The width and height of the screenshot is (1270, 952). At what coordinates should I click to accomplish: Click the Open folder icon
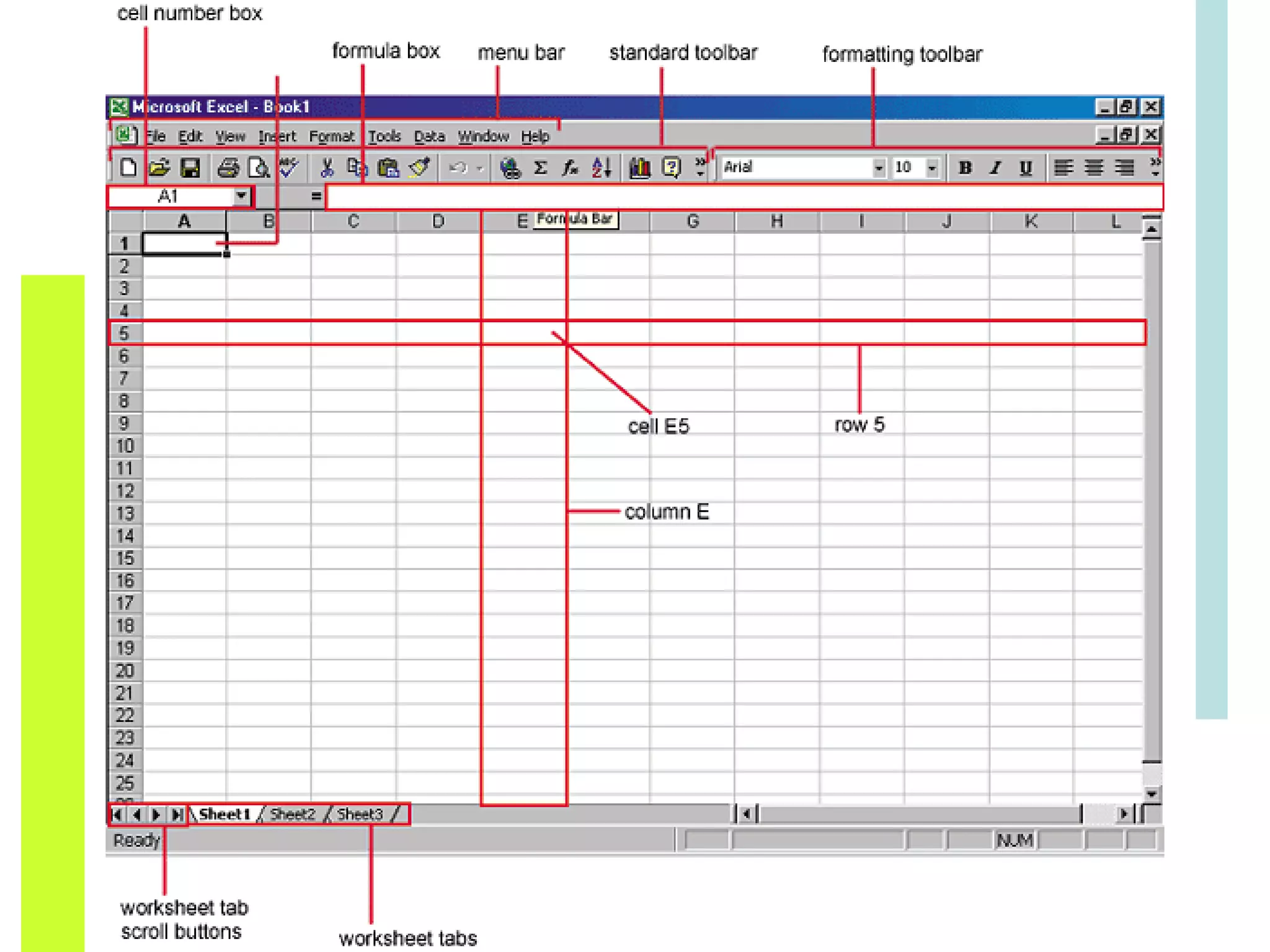tap(159, 167)
